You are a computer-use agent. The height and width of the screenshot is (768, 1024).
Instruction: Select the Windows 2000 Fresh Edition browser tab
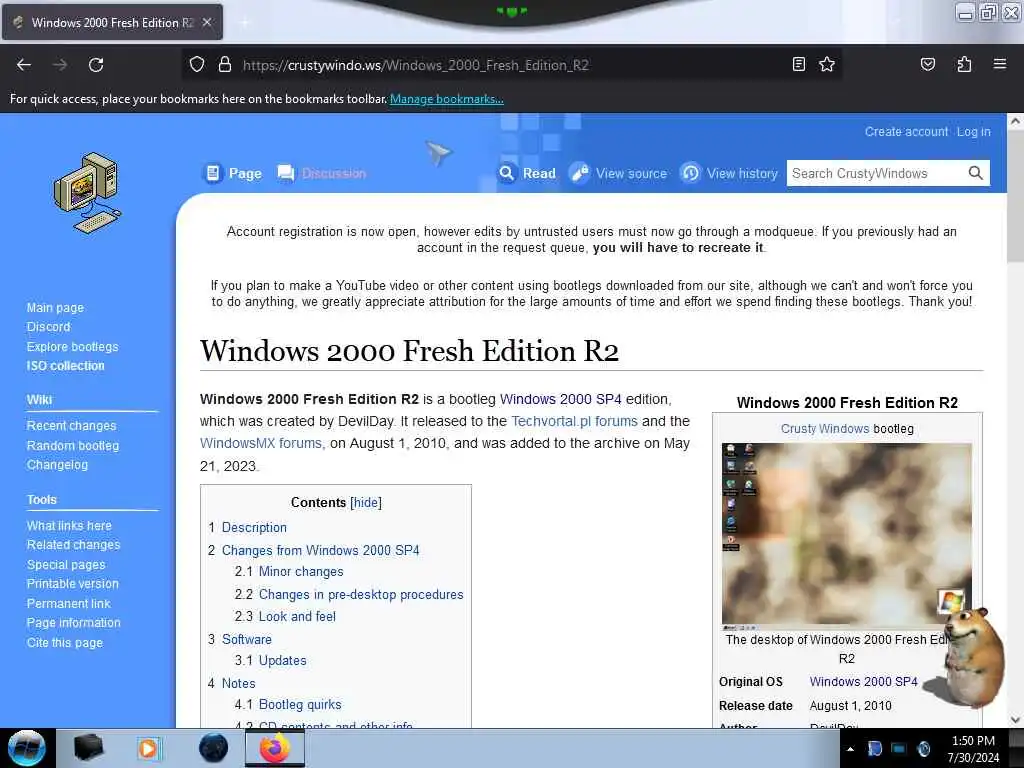[112, 22]
